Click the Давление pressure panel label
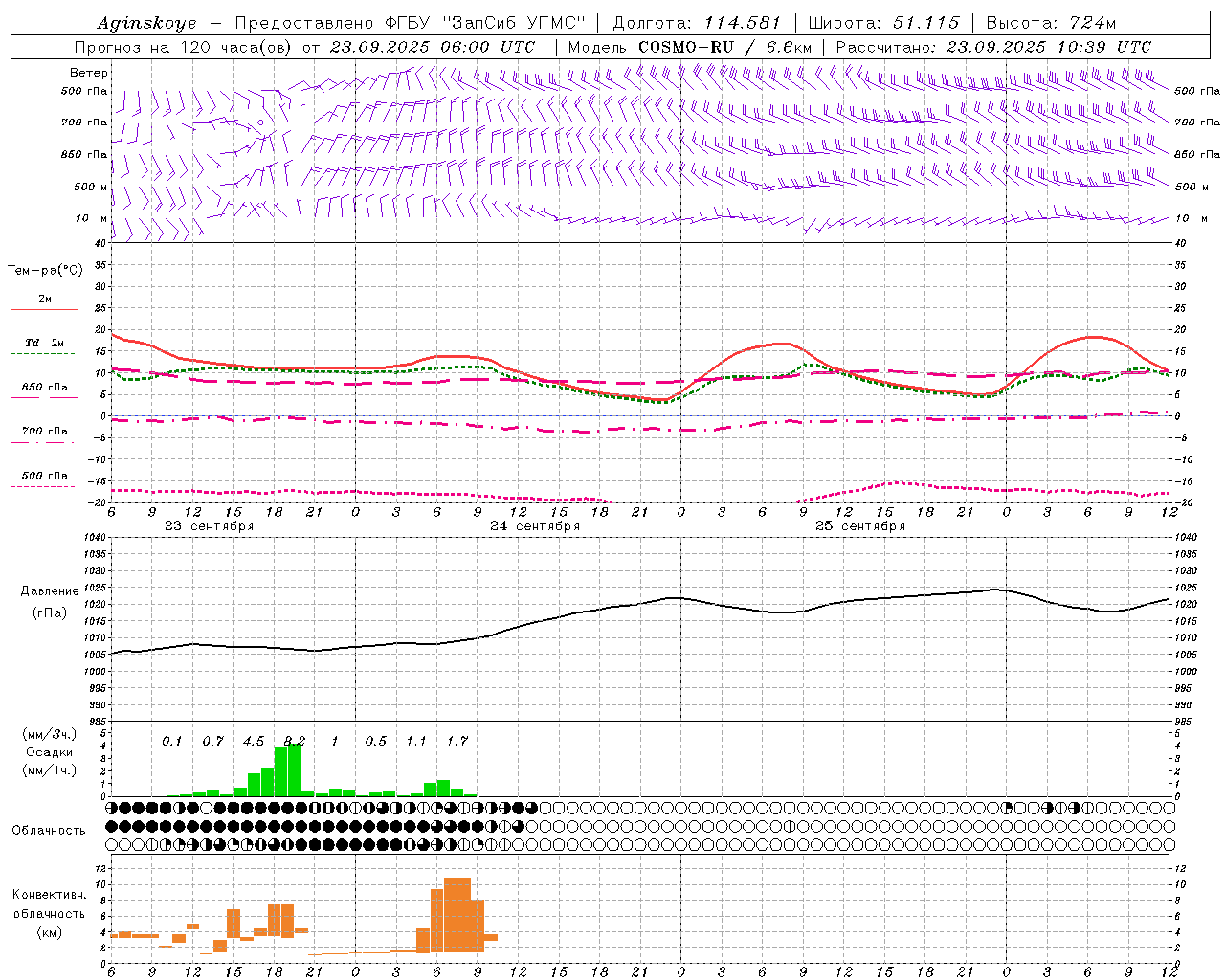Image resolution: width=1225 pixels, height=980 pixels. pyautogui.click(x=50, y=591)
